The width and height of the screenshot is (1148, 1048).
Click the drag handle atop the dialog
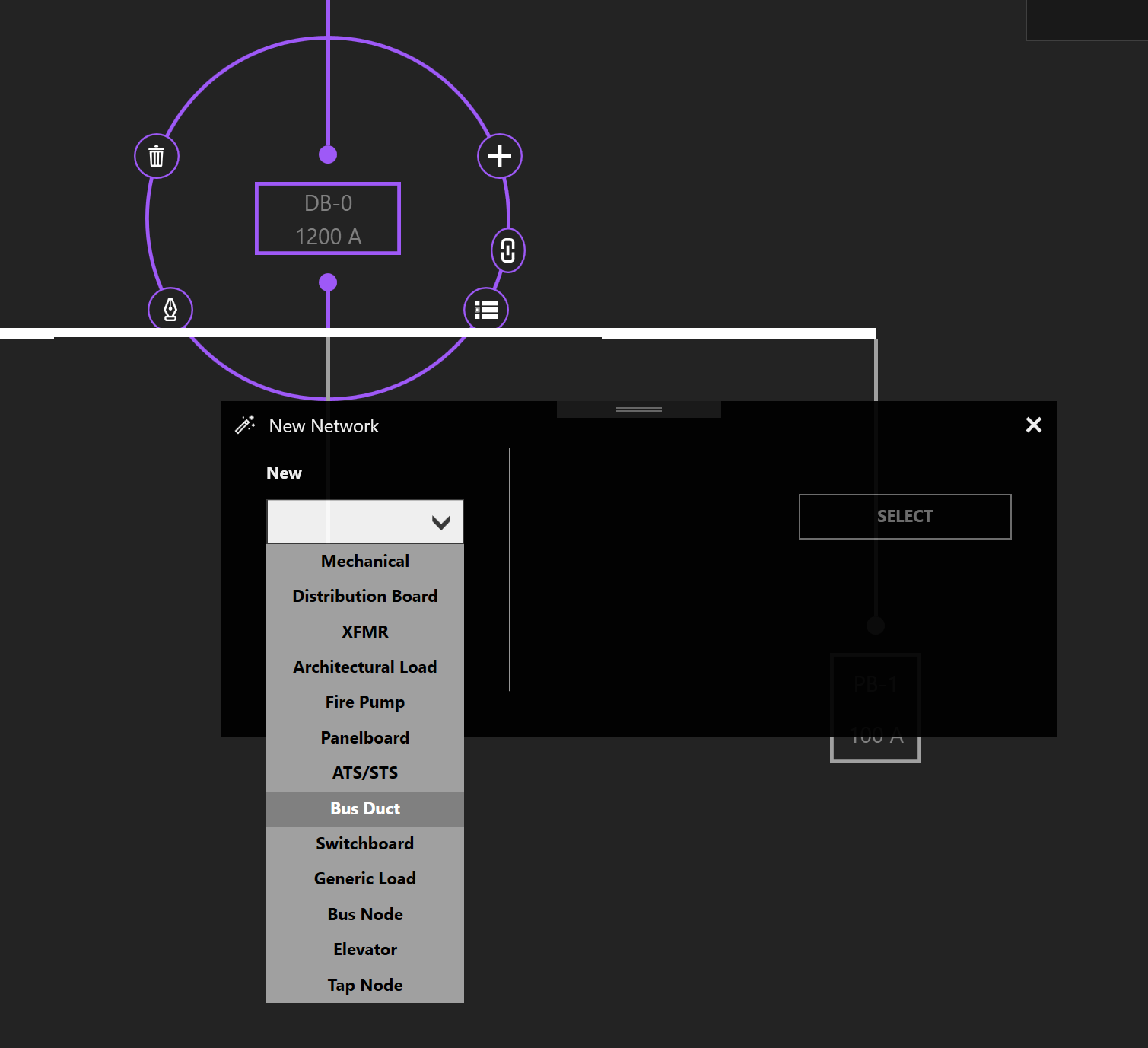click(639, 409)
